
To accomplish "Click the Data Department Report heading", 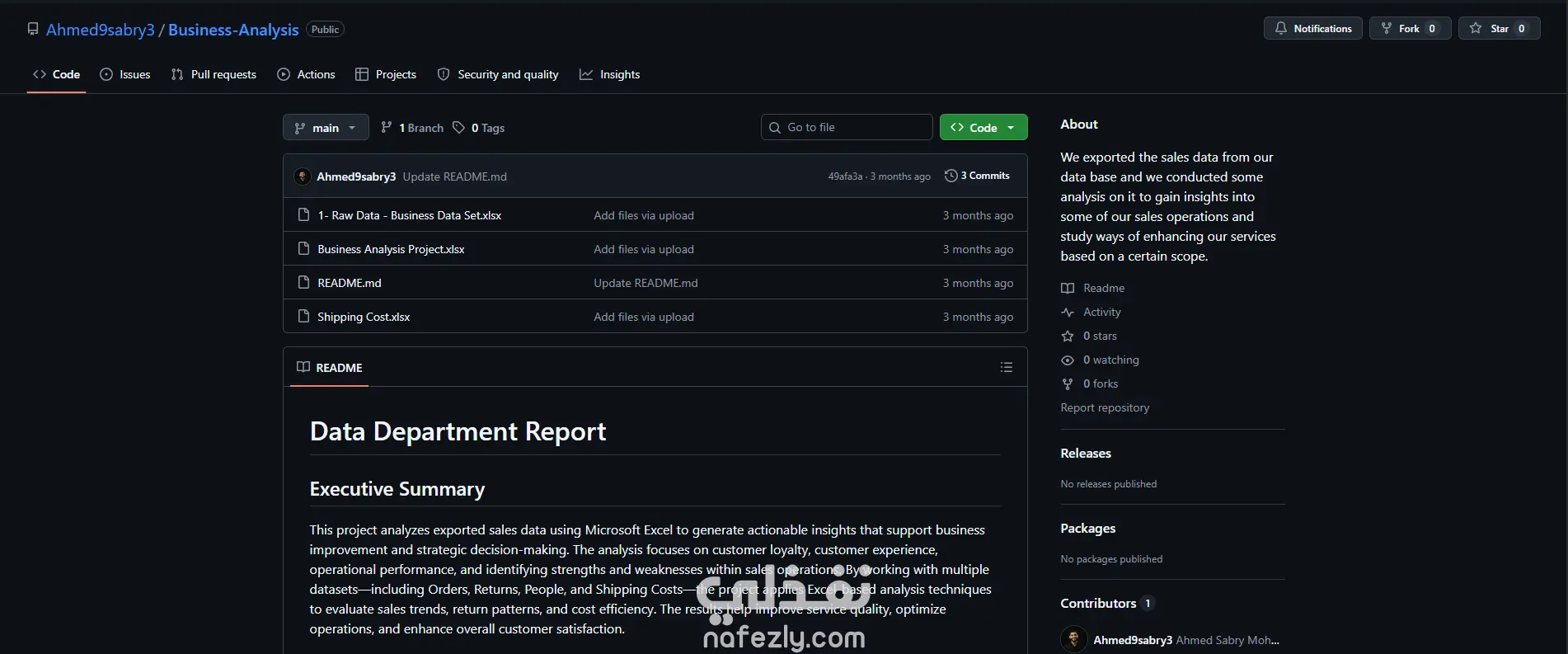I will pos(458,431).
